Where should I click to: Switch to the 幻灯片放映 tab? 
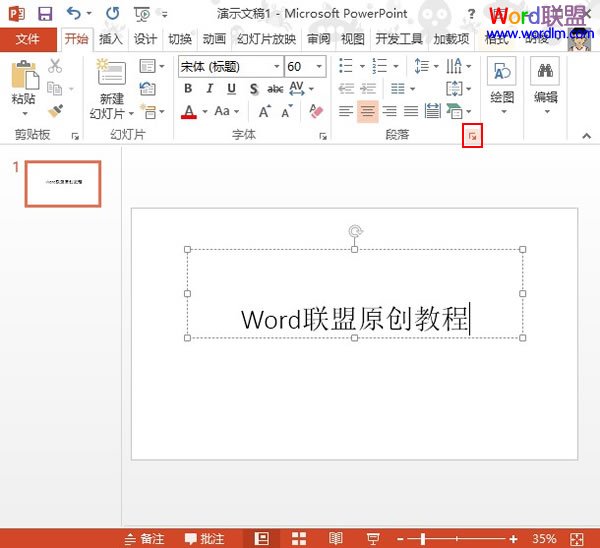[266, 39]
